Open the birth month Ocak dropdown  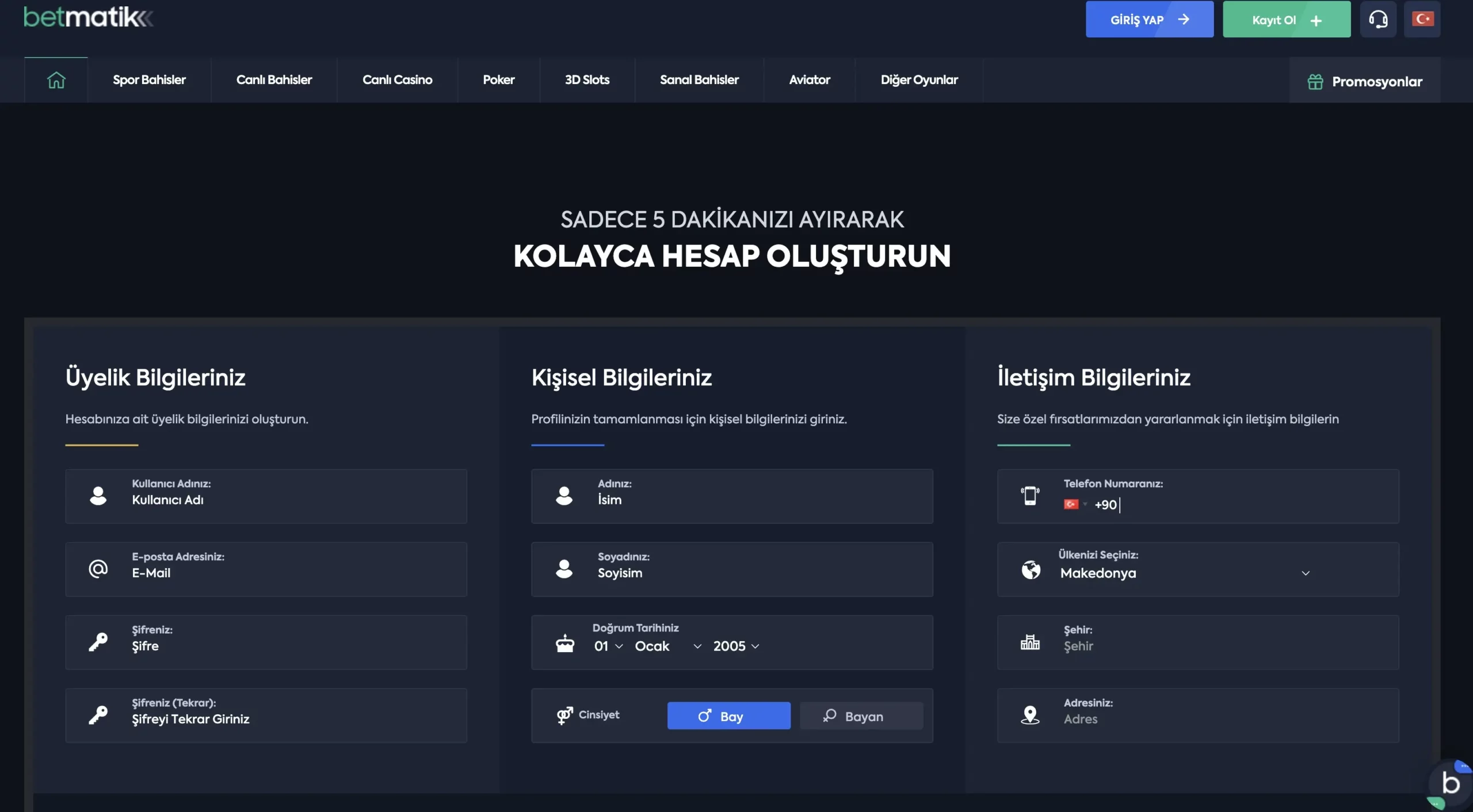click(667, 646)
